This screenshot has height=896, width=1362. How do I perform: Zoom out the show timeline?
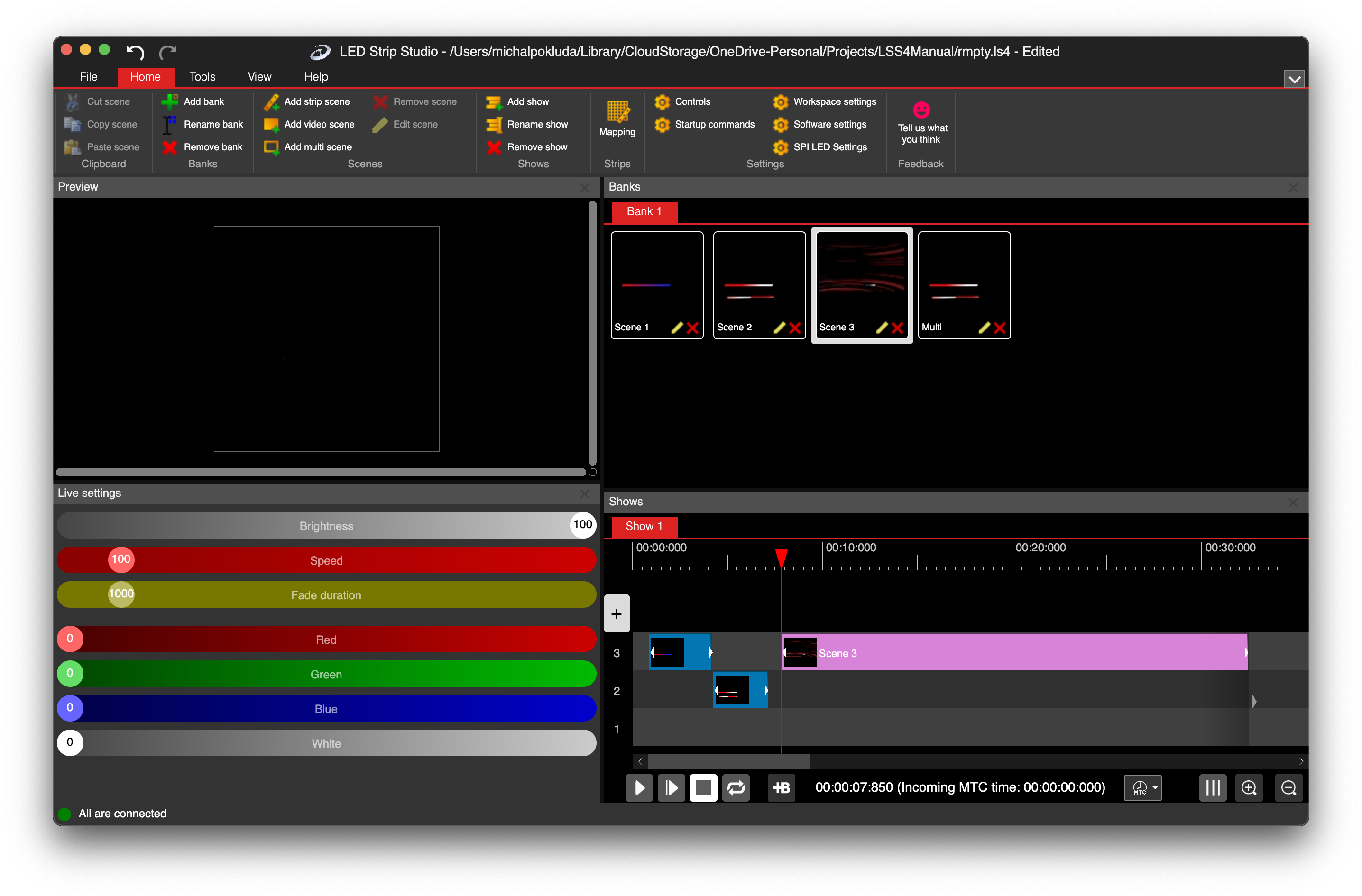pos(1289,788)
